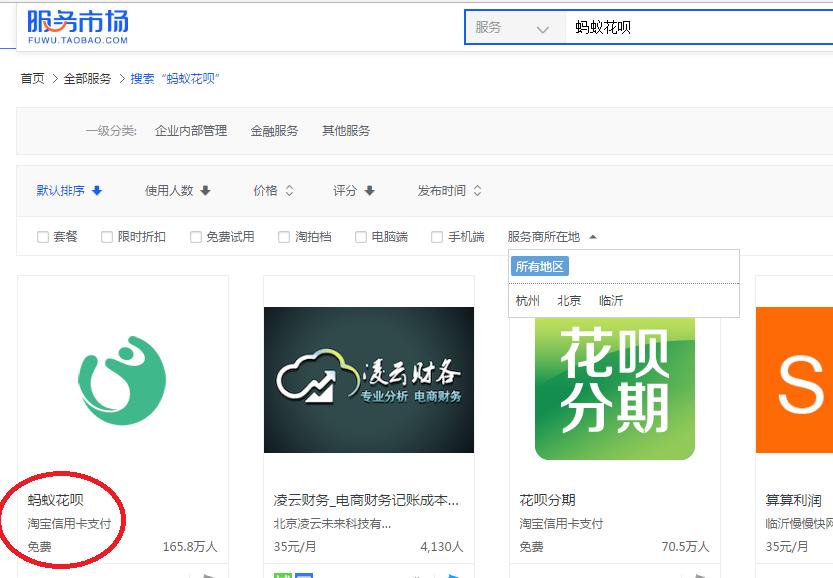Collapse the 服务商所在地 dropdown
The height and width of the screenshot is (578, 833).
(x=593, y=237)
